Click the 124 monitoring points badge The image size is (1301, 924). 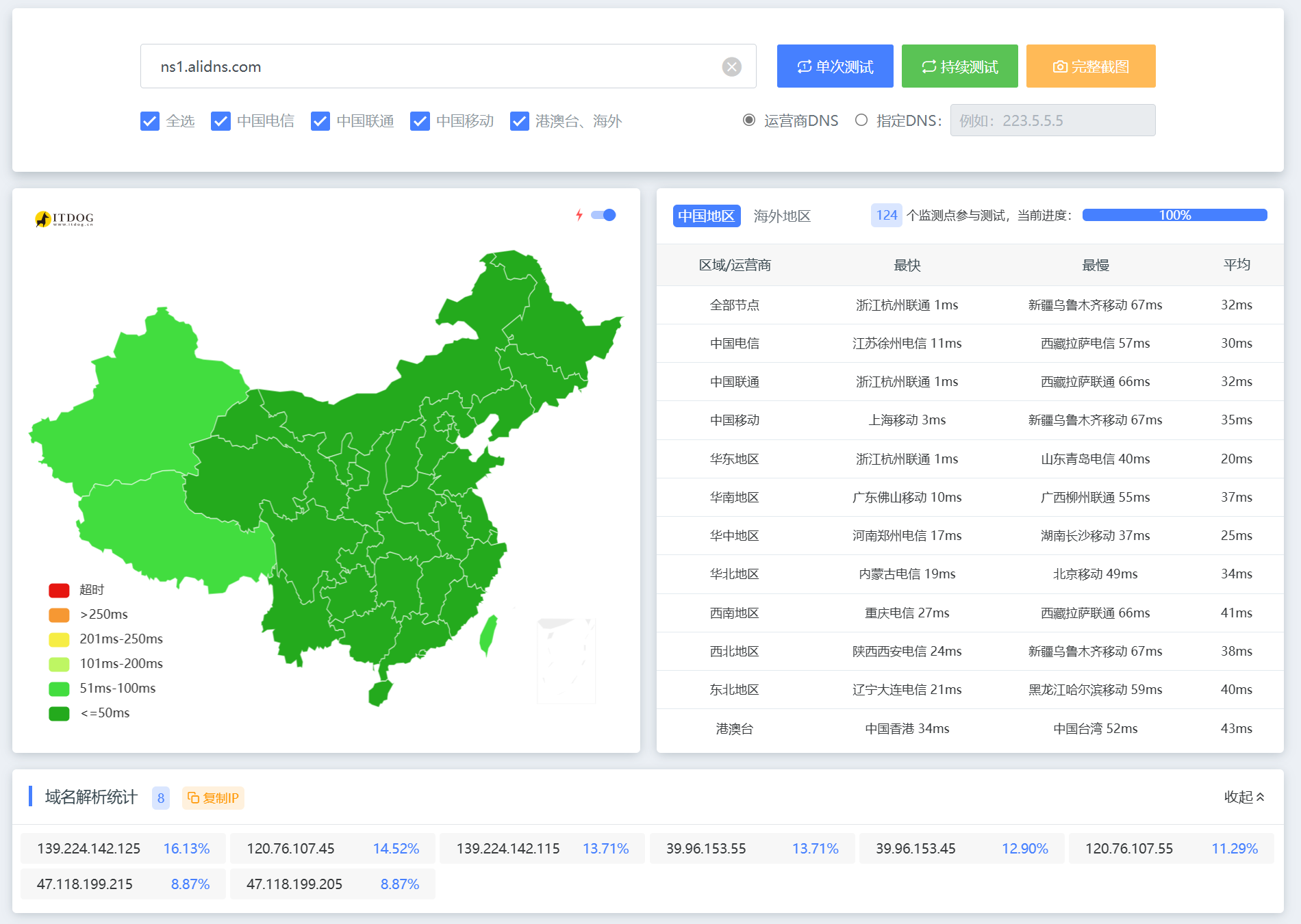pos(887,216)
